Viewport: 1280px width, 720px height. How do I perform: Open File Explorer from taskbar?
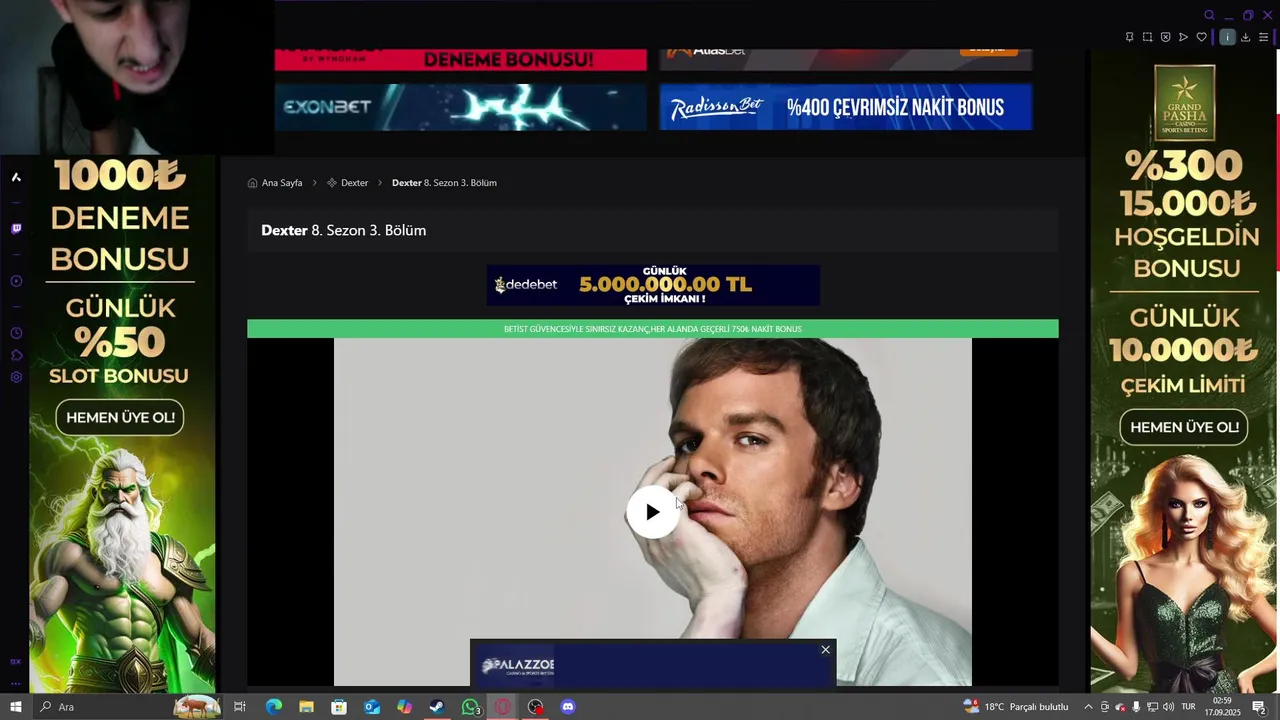[x=306, y=707]
